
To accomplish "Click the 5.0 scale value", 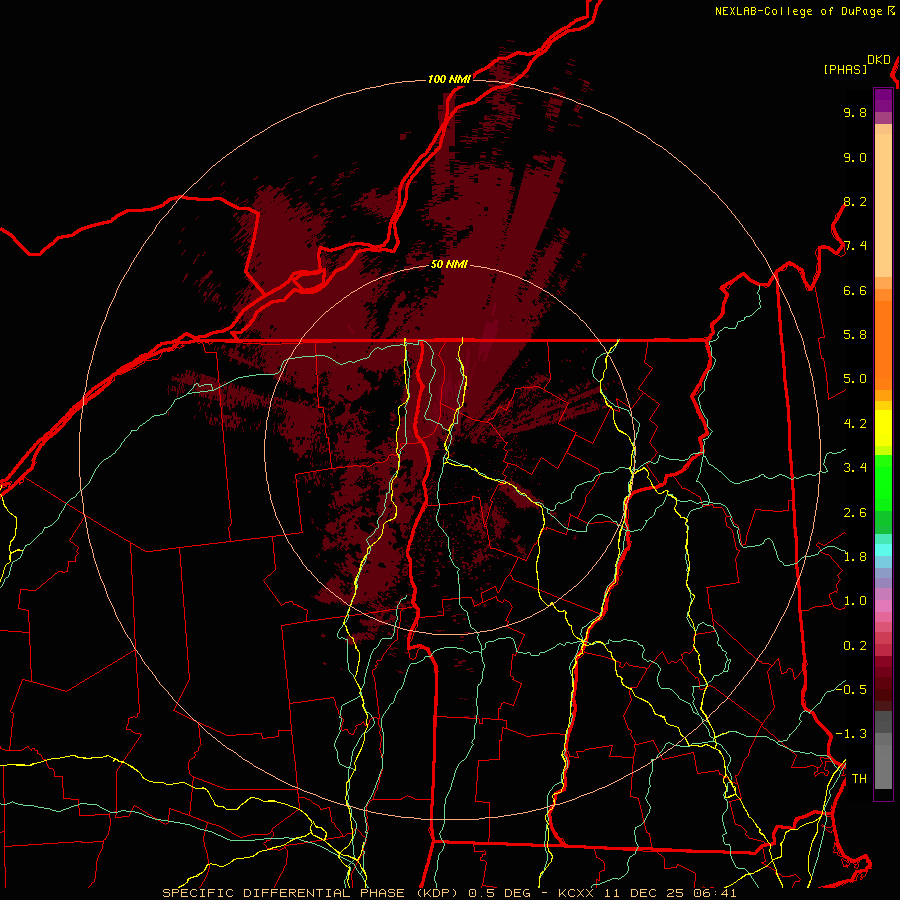I will tap(855, 379).
